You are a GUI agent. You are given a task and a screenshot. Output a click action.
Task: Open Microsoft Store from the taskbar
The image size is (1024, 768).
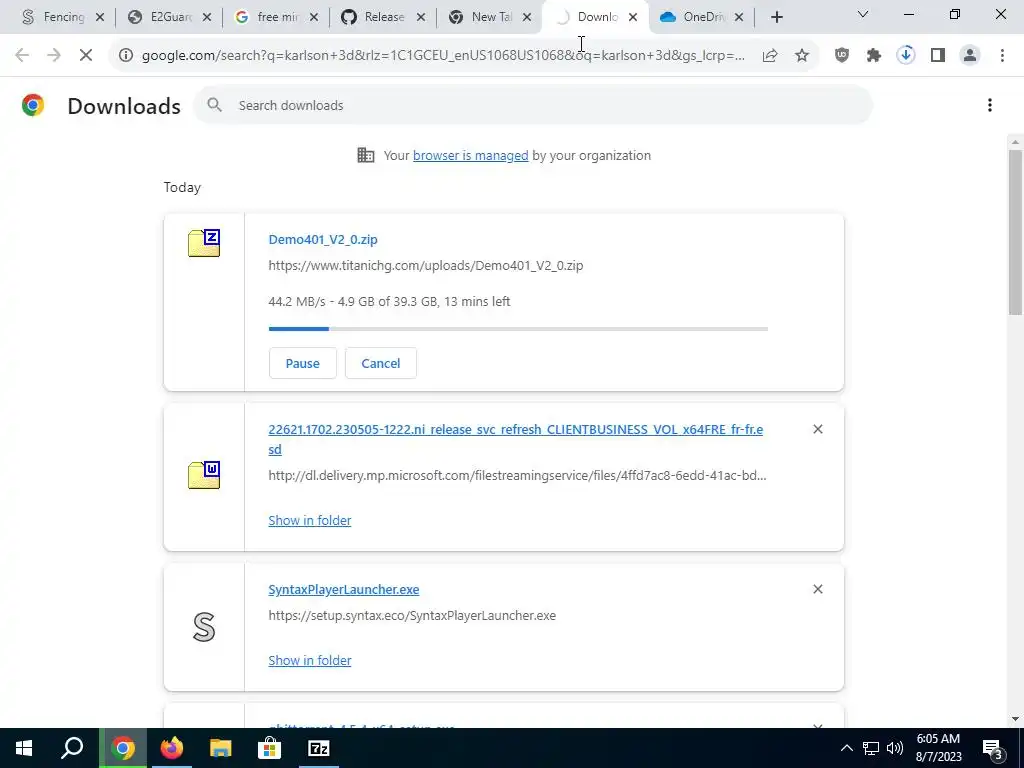pyautogui.click(x=269, y=748)
